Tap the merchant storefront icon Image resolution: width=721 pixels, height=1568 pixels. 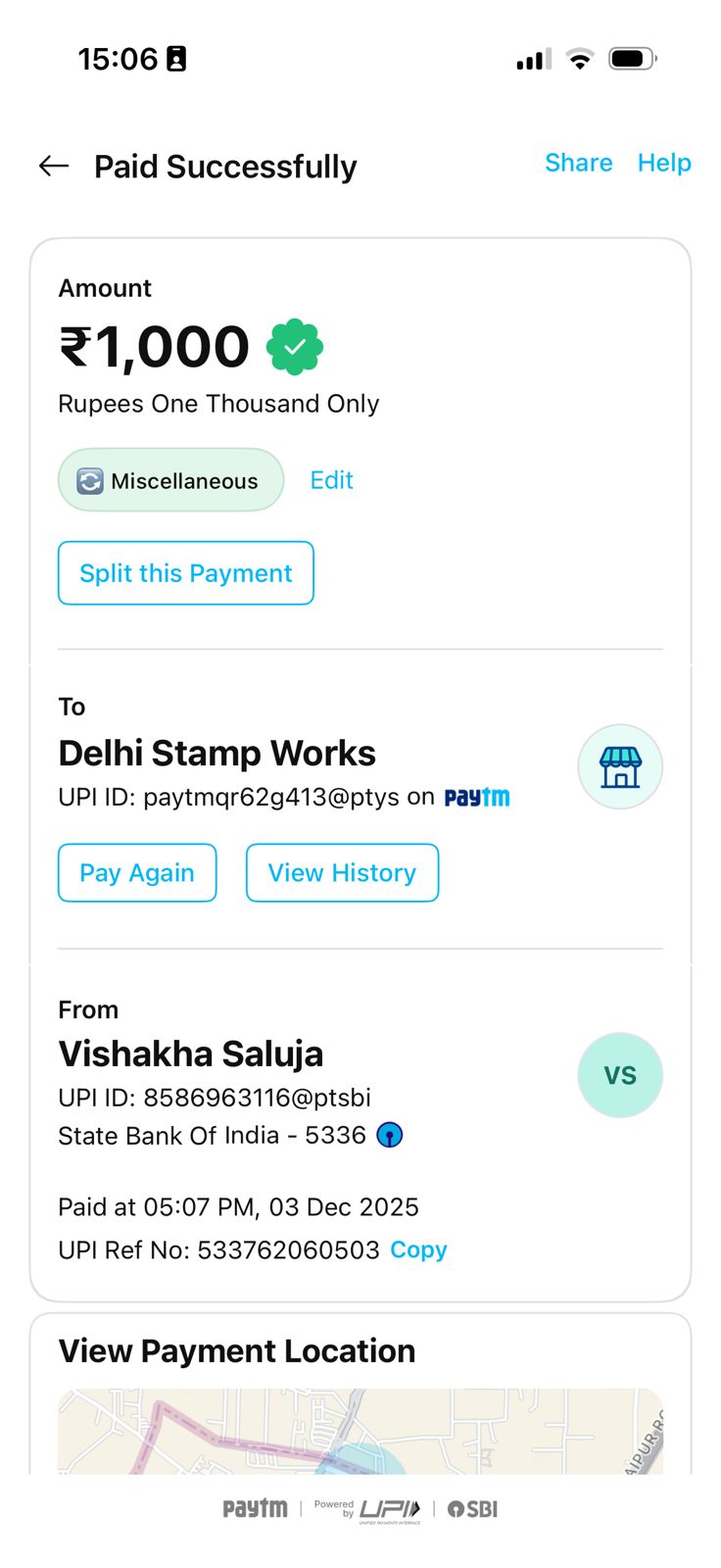[620, 767]
